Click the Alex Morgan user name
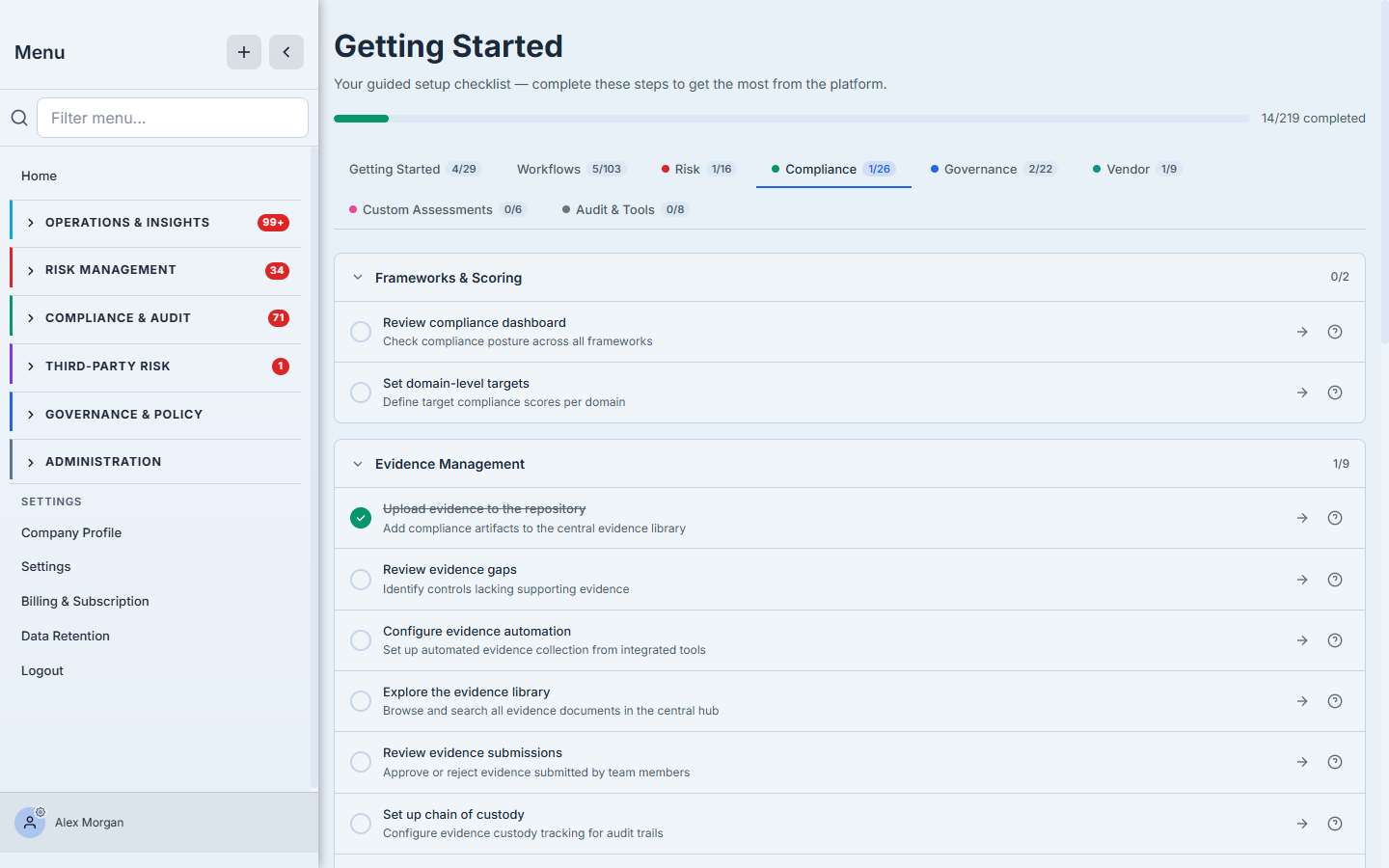1389x868 pixels. (90, 823)
